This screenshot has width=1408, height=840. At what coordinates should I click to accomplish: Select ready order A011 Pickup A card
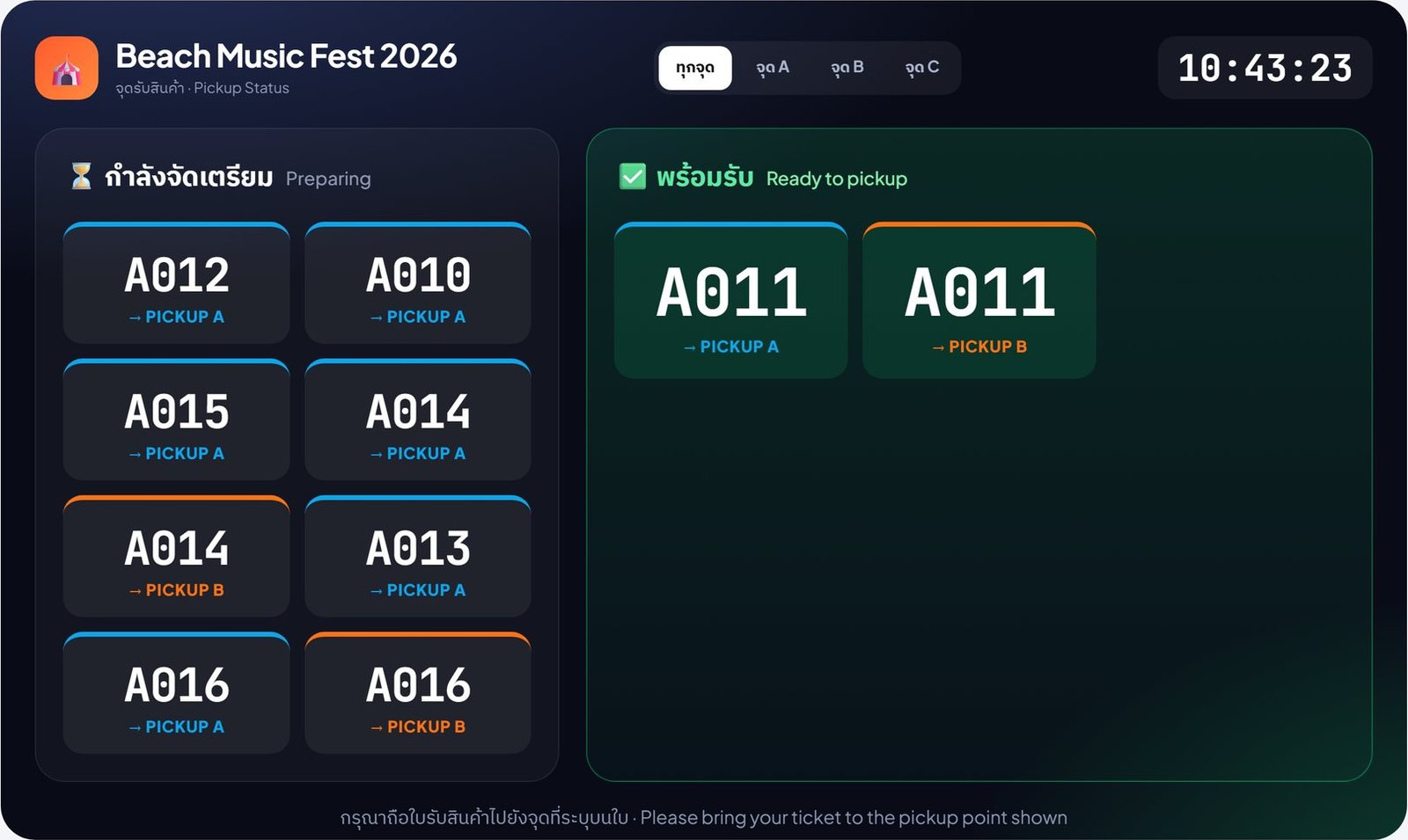click(731, 301)
